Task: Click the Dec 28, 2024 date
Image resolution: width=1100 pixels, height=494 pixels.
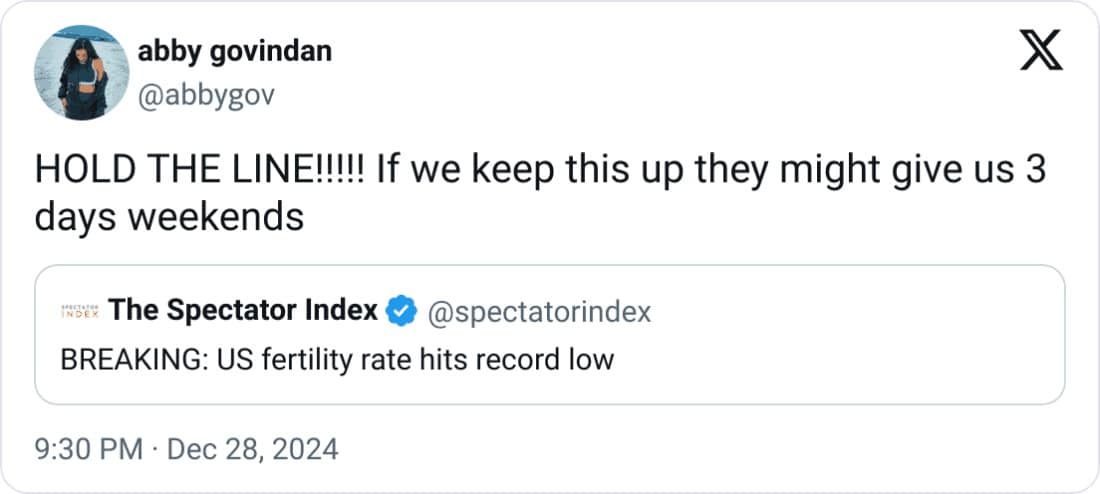Action: click(251, 449)
